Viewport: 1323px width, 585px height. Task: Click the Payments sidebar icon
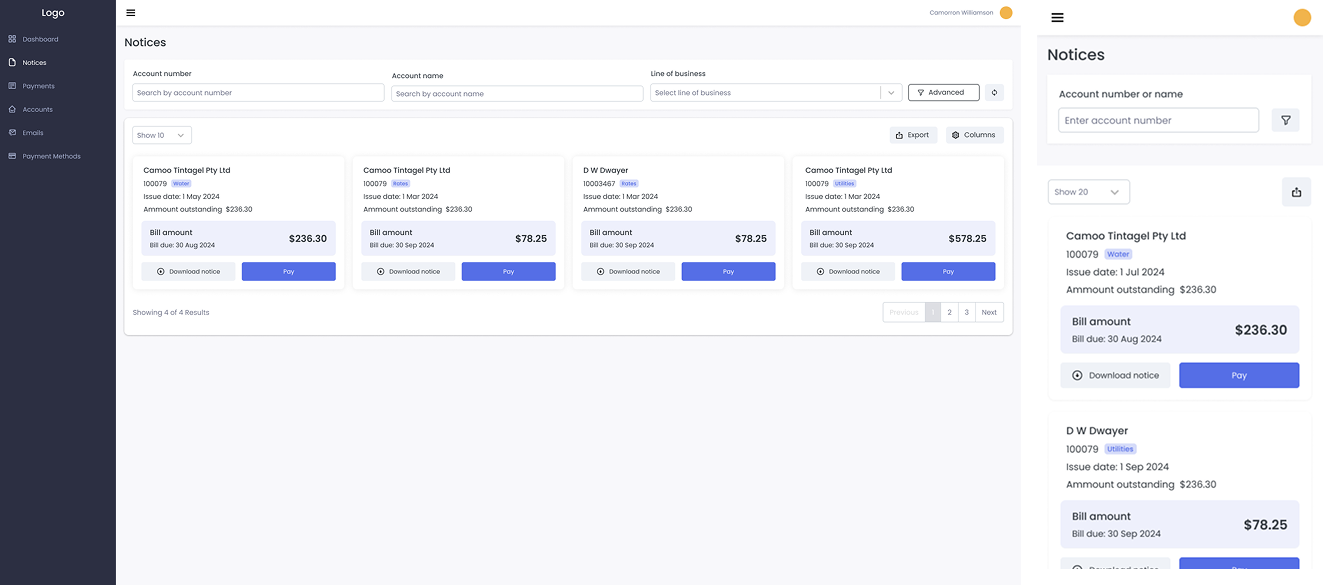[x=12, y=86]
